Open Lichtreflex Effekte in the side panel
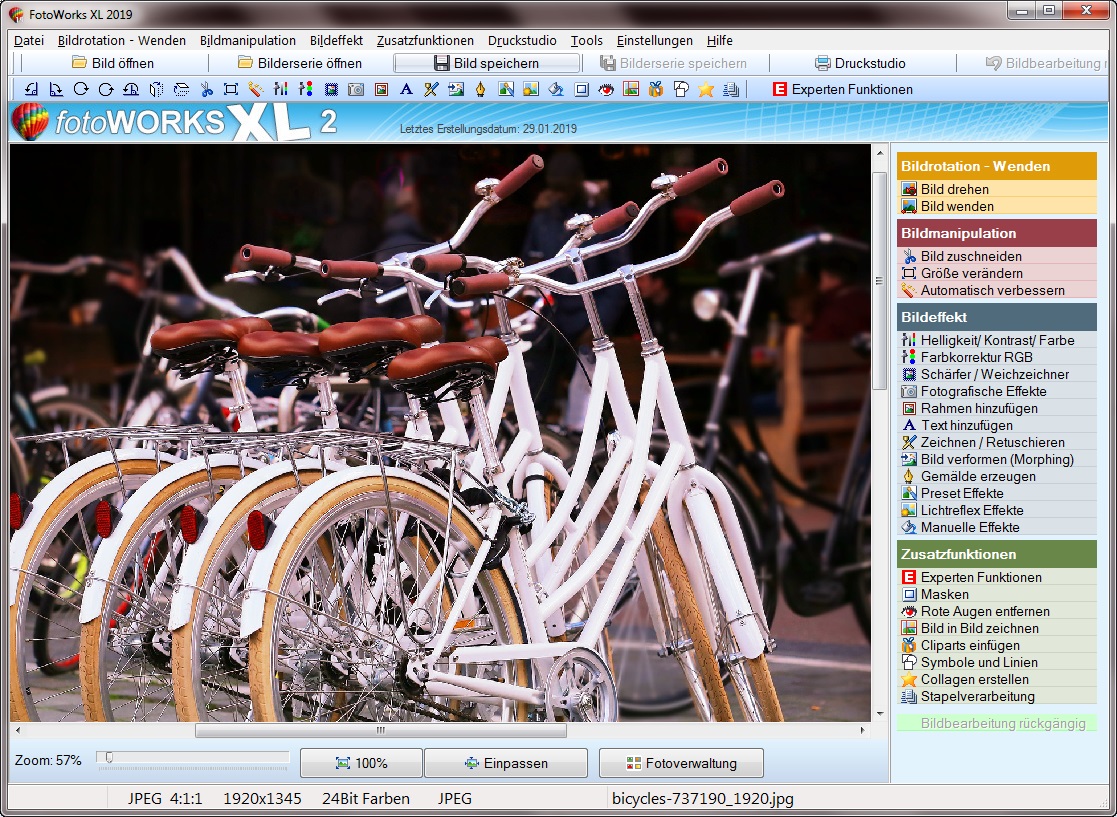1117x817 pixels. click(997, 510)
